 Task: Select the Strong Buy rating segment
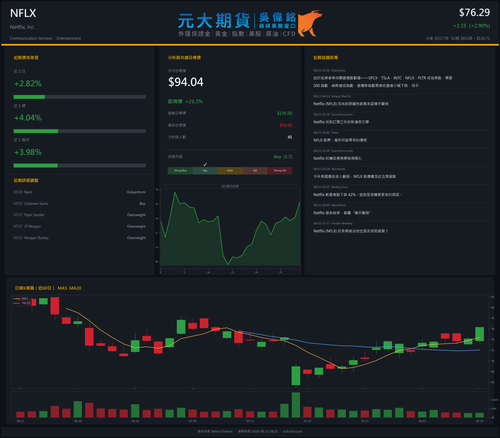click(x=180, y=171)
